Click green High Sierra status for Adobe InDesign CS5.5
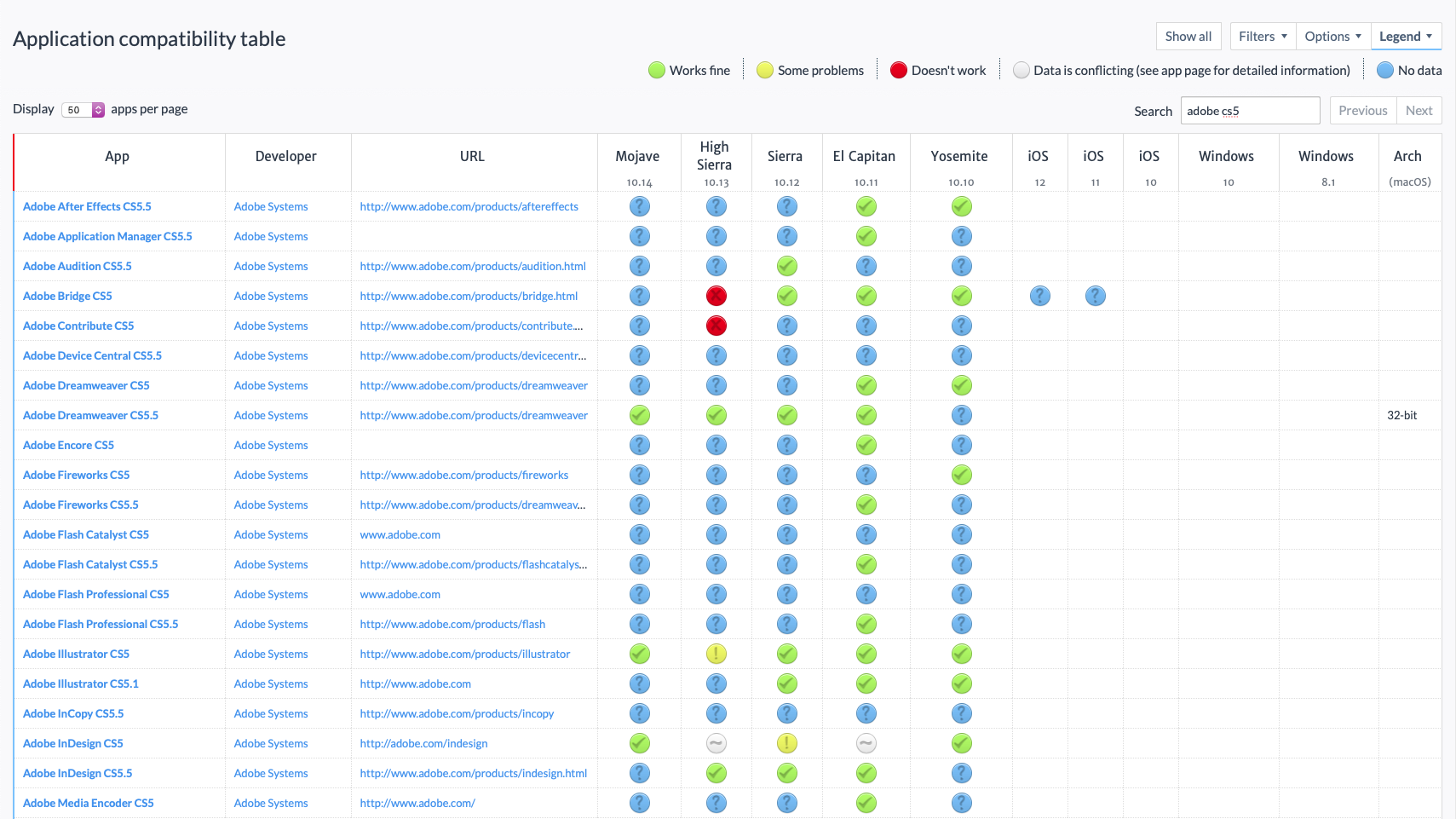The height and width of the screenshot is (819, 1456). (x=716, y=773)
